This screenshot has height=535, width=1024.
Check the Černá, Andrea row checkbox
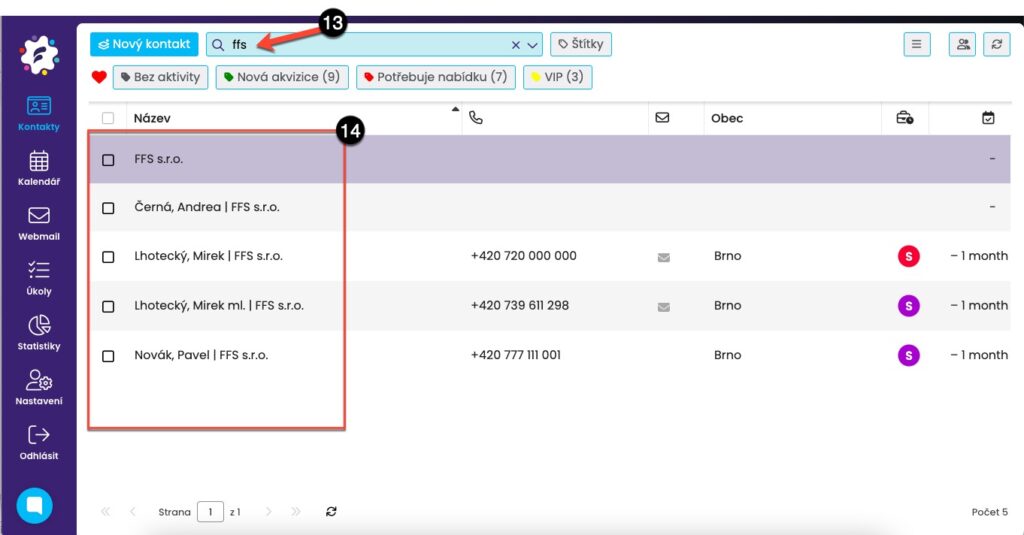pos(108,208)
